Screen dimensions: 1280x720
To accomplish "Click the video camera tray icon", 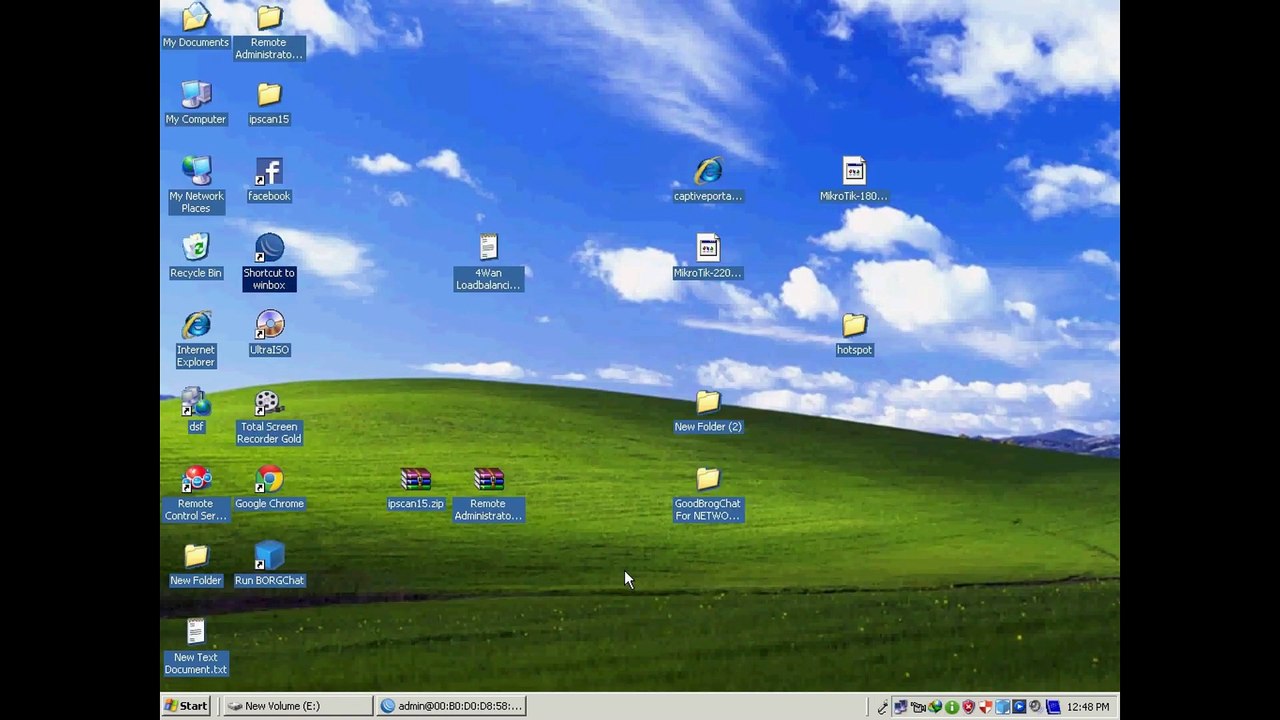I will pos(917,707).
